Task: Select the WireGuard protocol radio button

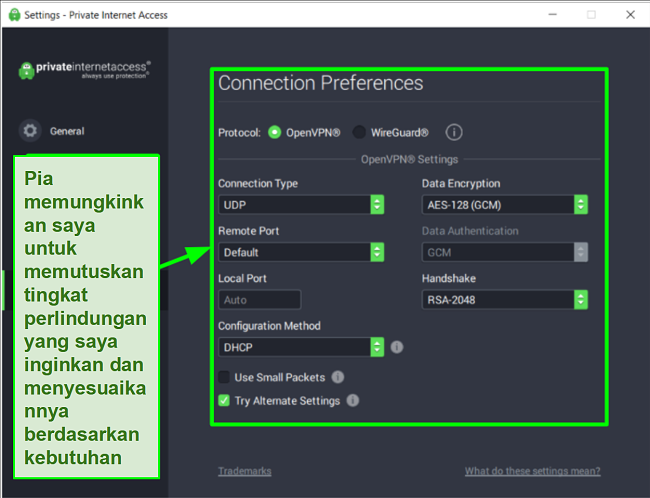Action: pyautogui.click(x=359, y=133)
